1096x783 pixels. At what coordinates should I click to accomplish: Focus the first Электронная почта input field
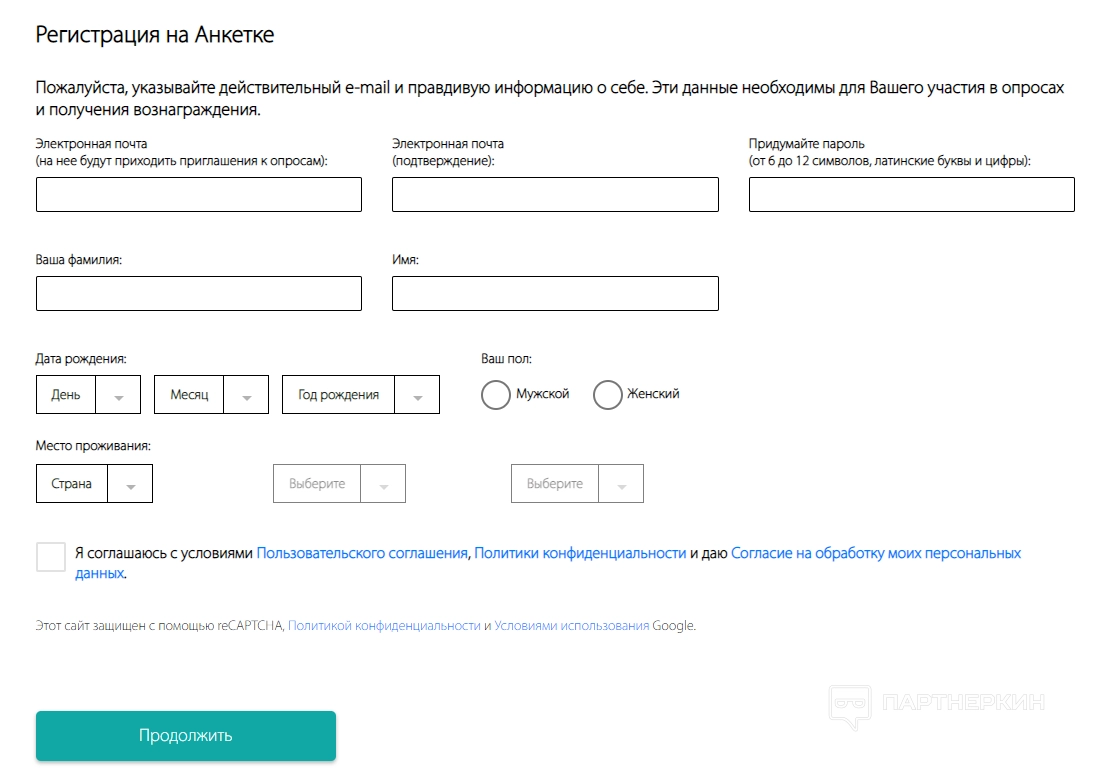199,195
